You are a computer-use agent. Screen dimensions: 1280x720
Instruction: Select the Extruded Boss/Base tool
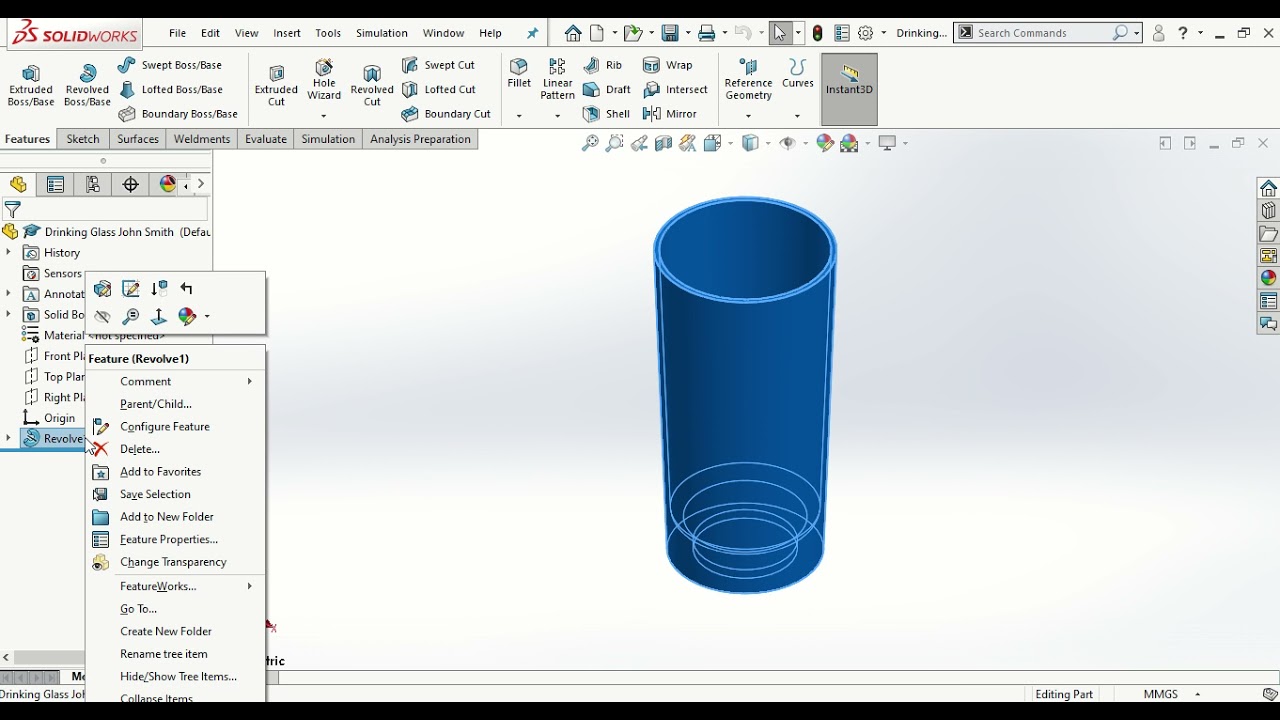click(x=31, y=86)
